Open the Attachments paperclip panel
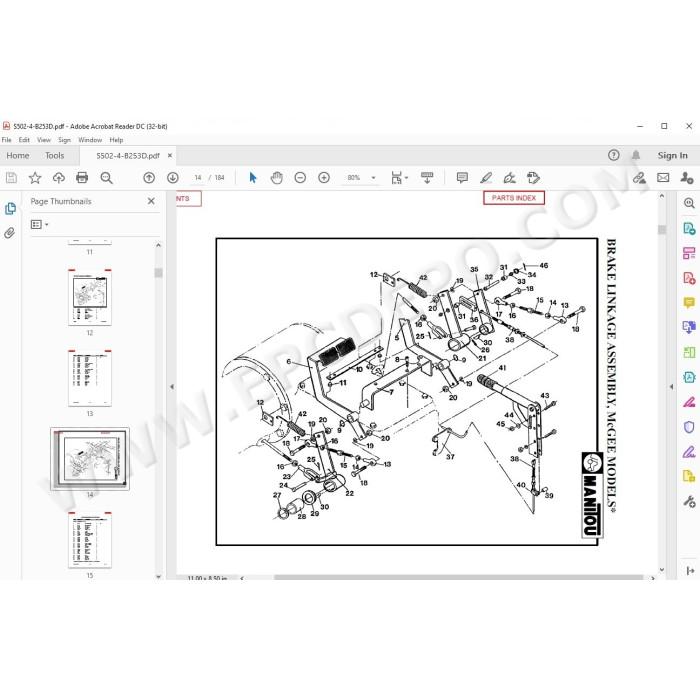Viewport: 700px width, 700px height. click(x=10, y=233)
